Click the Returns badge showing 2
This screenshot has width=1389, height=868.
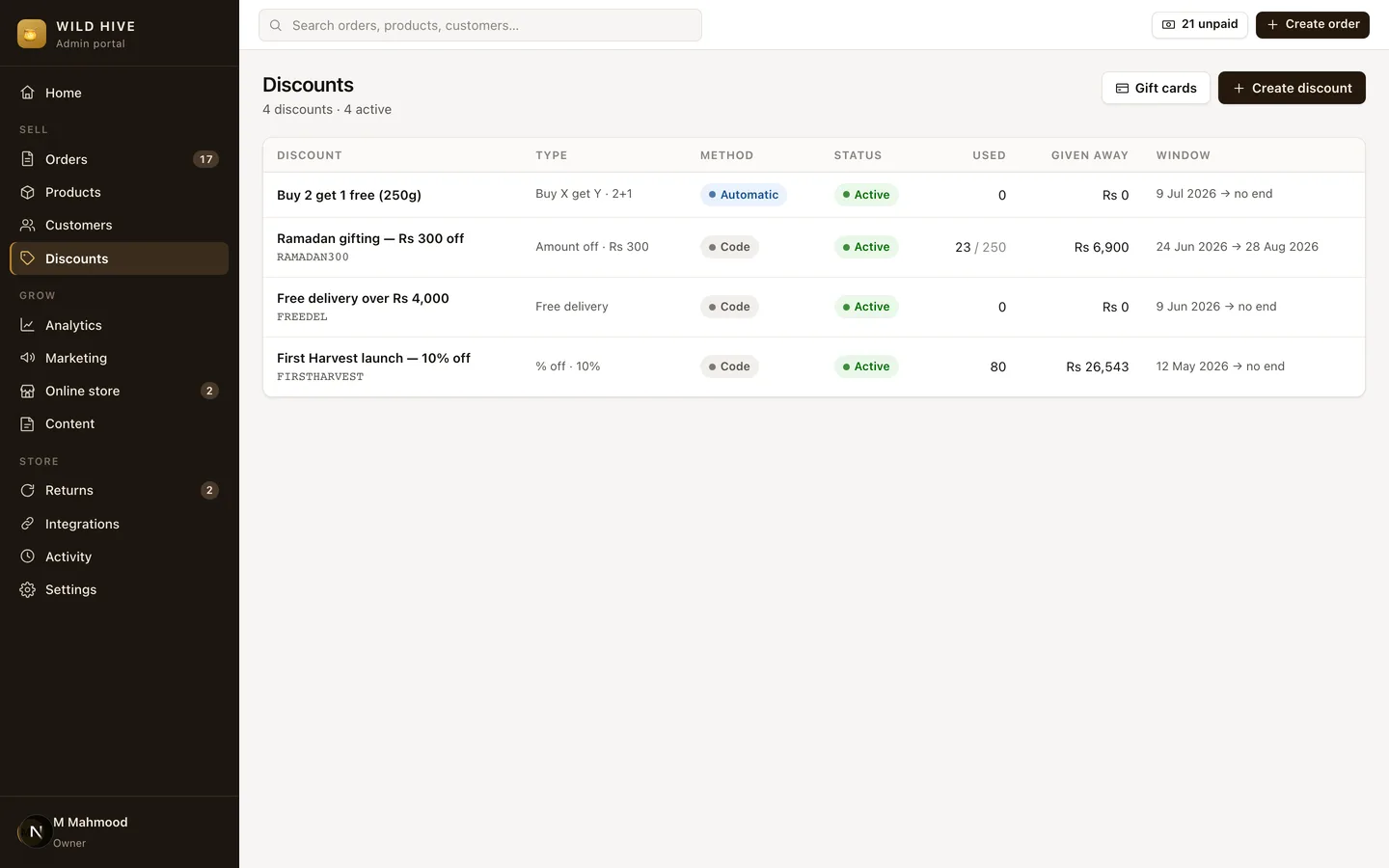pyautogui.click(x=209, y=490)
